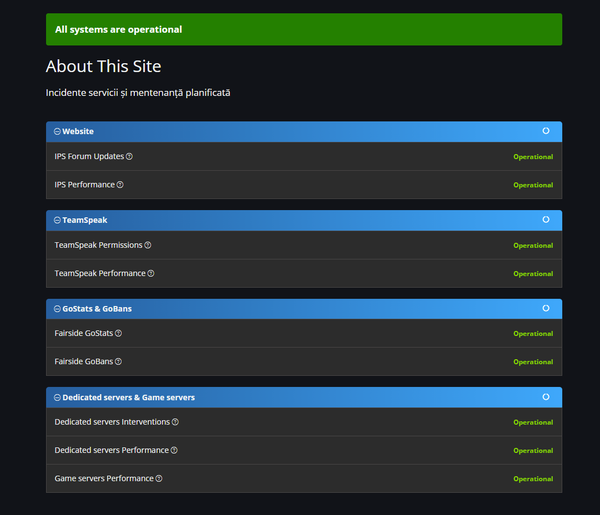600x515 pixels.
Task: Click Operational status of TeamSpeak Permissions
Action: [x=533, y=246]
